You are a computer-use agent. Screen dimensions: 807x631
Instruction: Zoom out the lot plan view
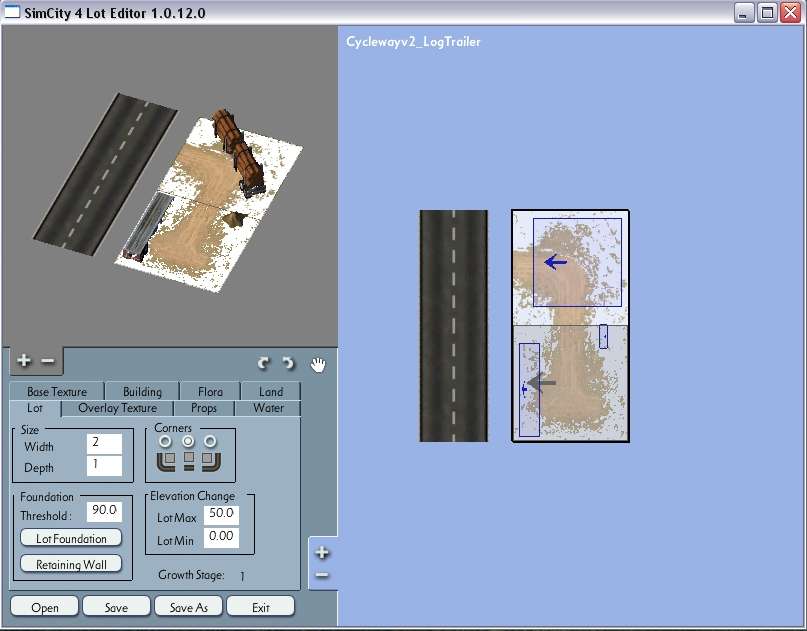pos(322,574)
